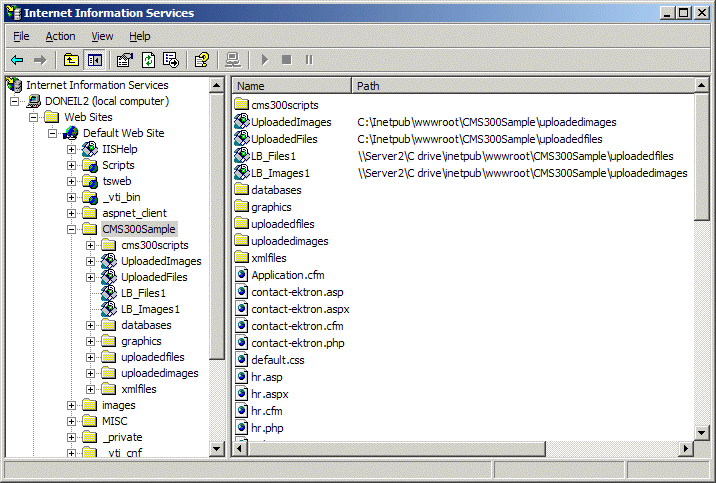Click the Back arrow in the toolbar
Screen dimensions: 716x483
tap(17, 60)
